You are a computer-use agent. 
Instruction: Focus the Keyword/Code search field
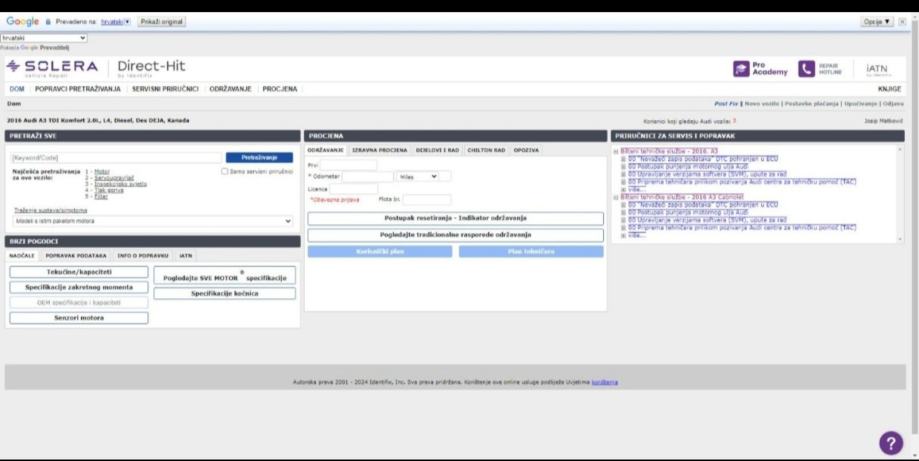(x=117, y=158)
